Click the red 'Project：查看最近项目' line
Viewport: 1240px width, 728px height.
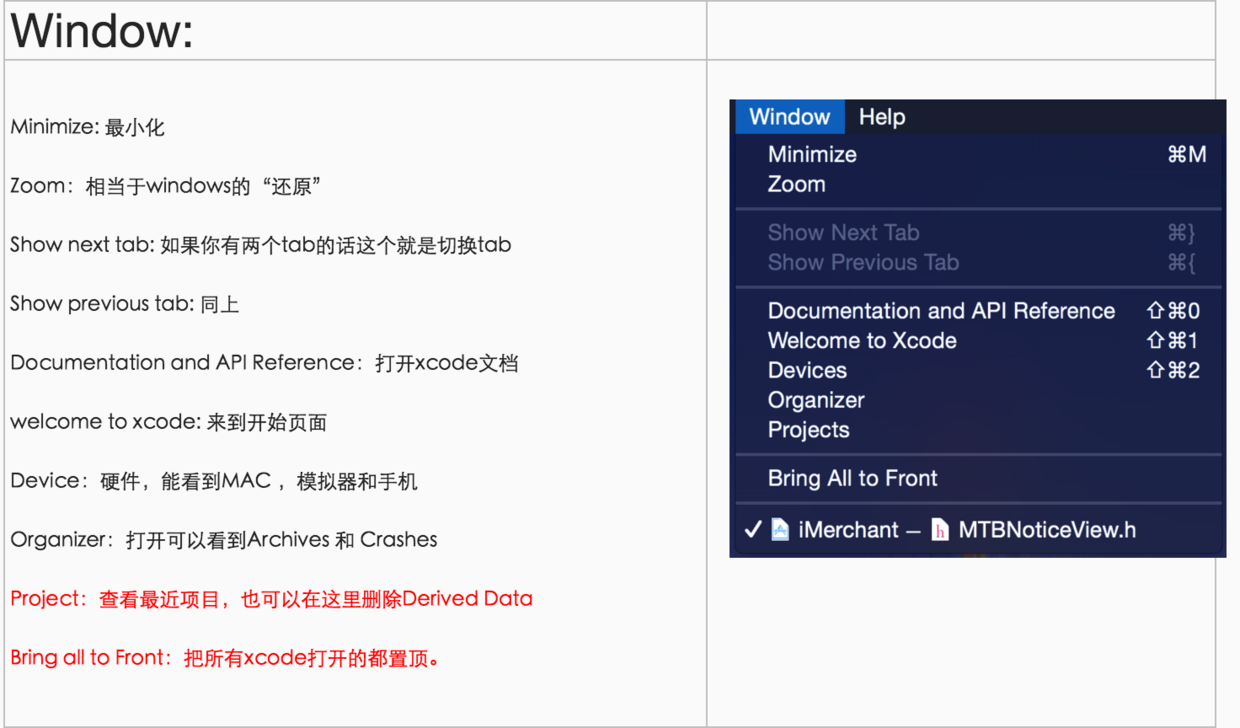[x=271, y=599]
